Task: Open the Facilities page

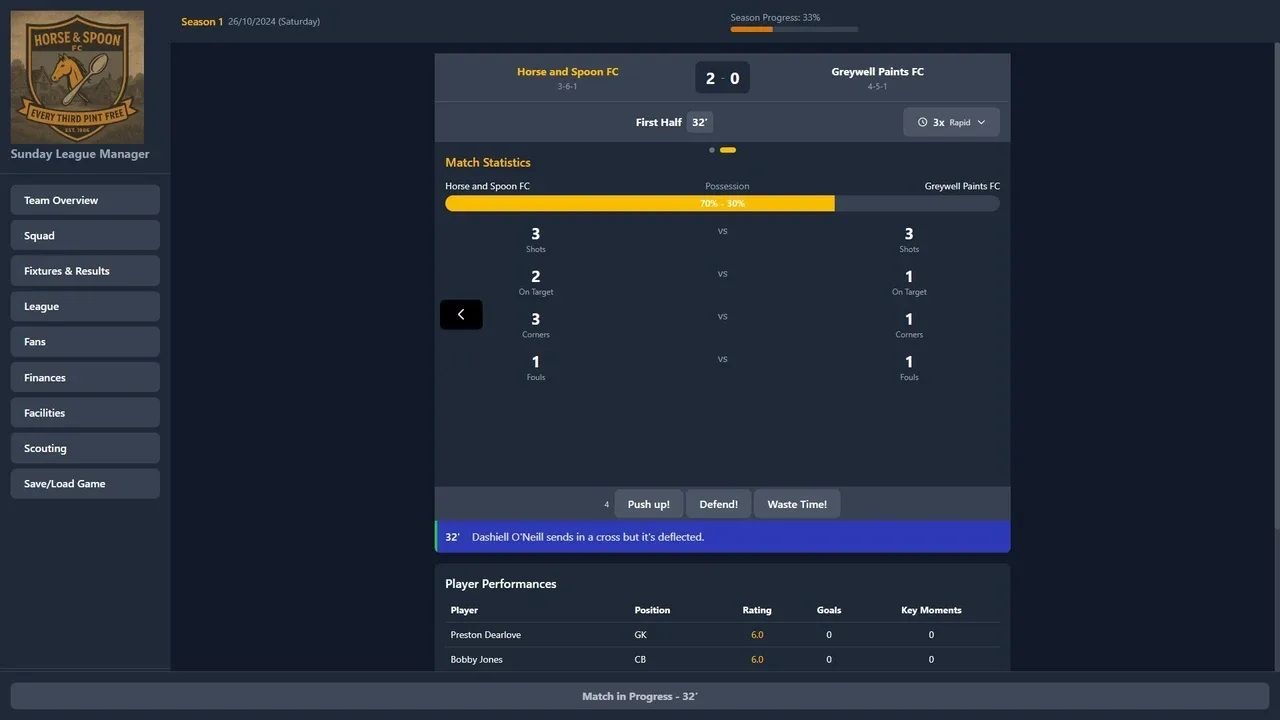Action: 85,413
